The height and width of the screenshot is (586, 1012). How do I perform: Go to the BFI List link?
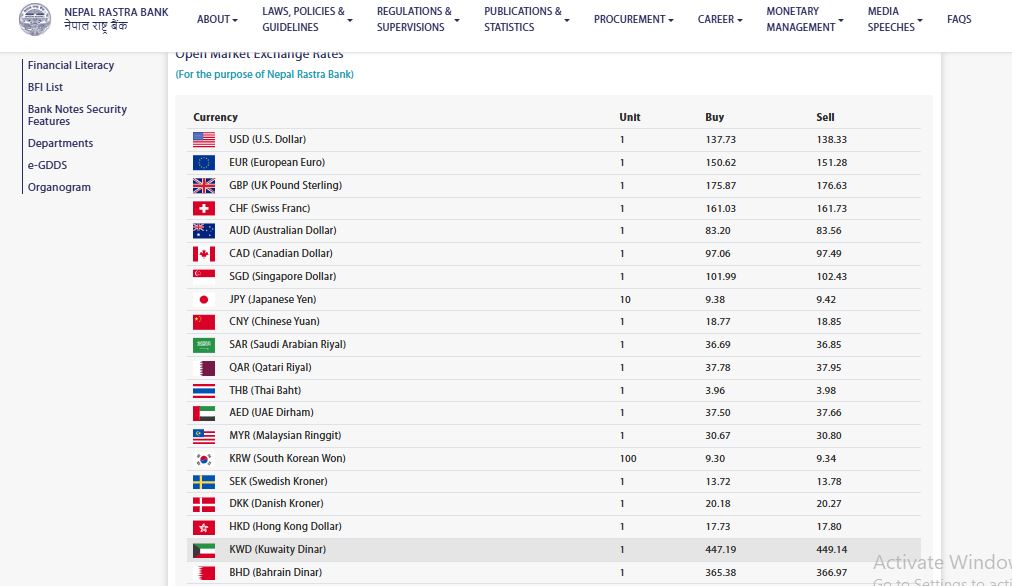click(x=46, y=87)
